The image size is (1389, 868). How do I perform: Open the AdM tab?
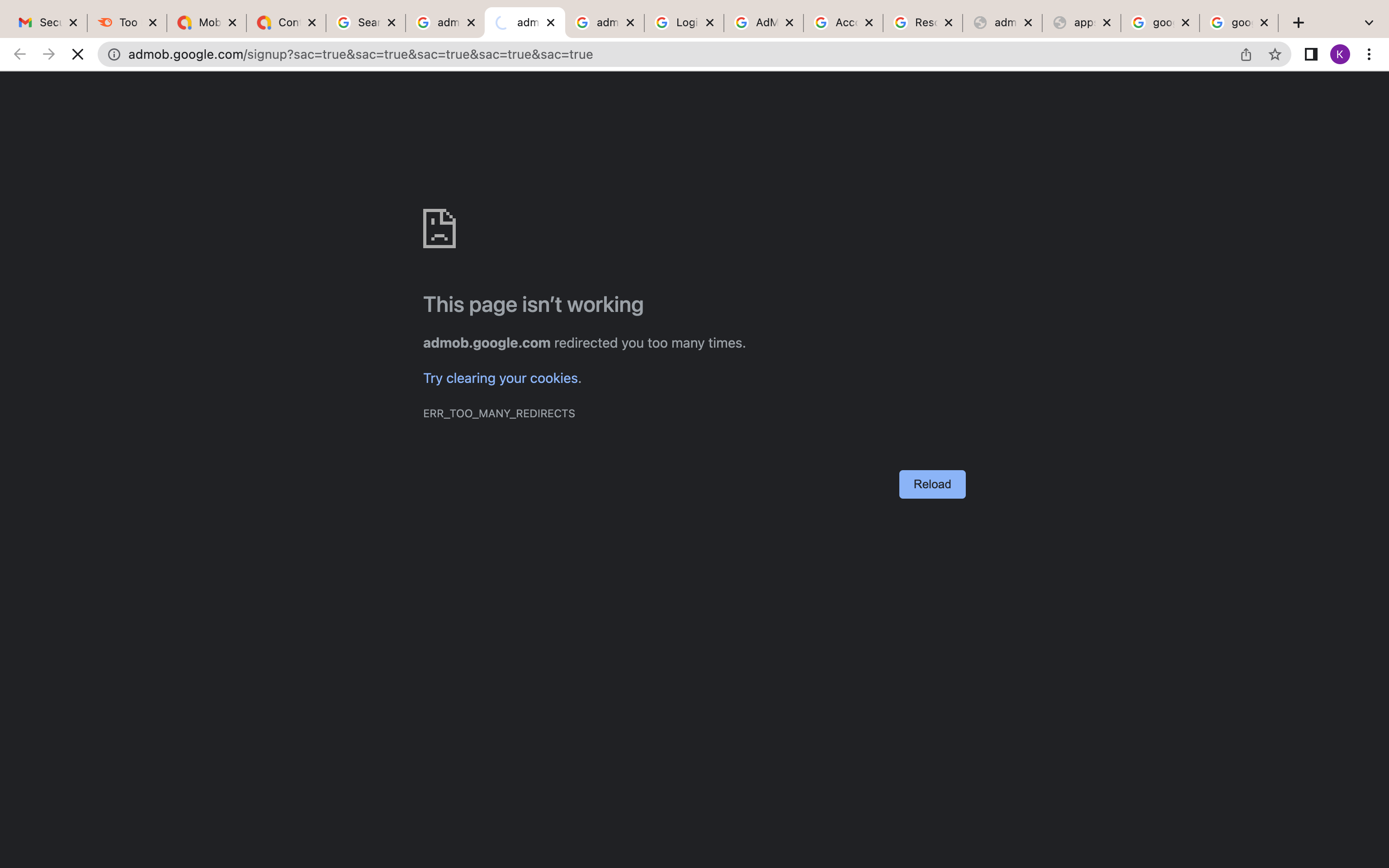point(758,23)
